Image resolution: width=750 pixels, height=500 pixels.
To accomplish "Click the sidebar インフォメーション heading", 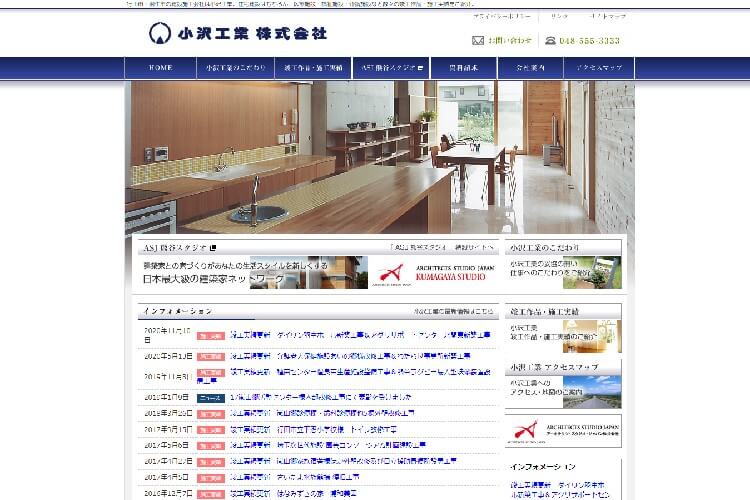I will [543, 467].
